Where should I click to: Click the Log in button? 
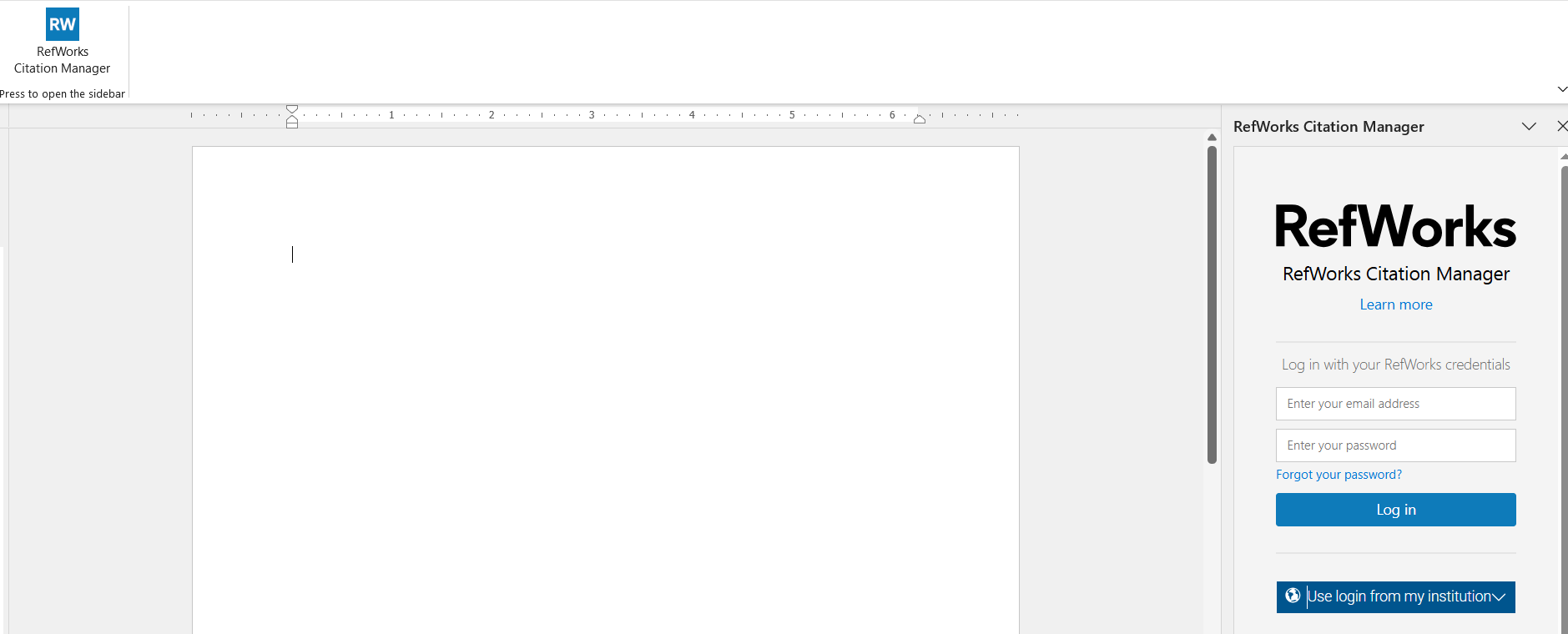tap(1395, 510)
